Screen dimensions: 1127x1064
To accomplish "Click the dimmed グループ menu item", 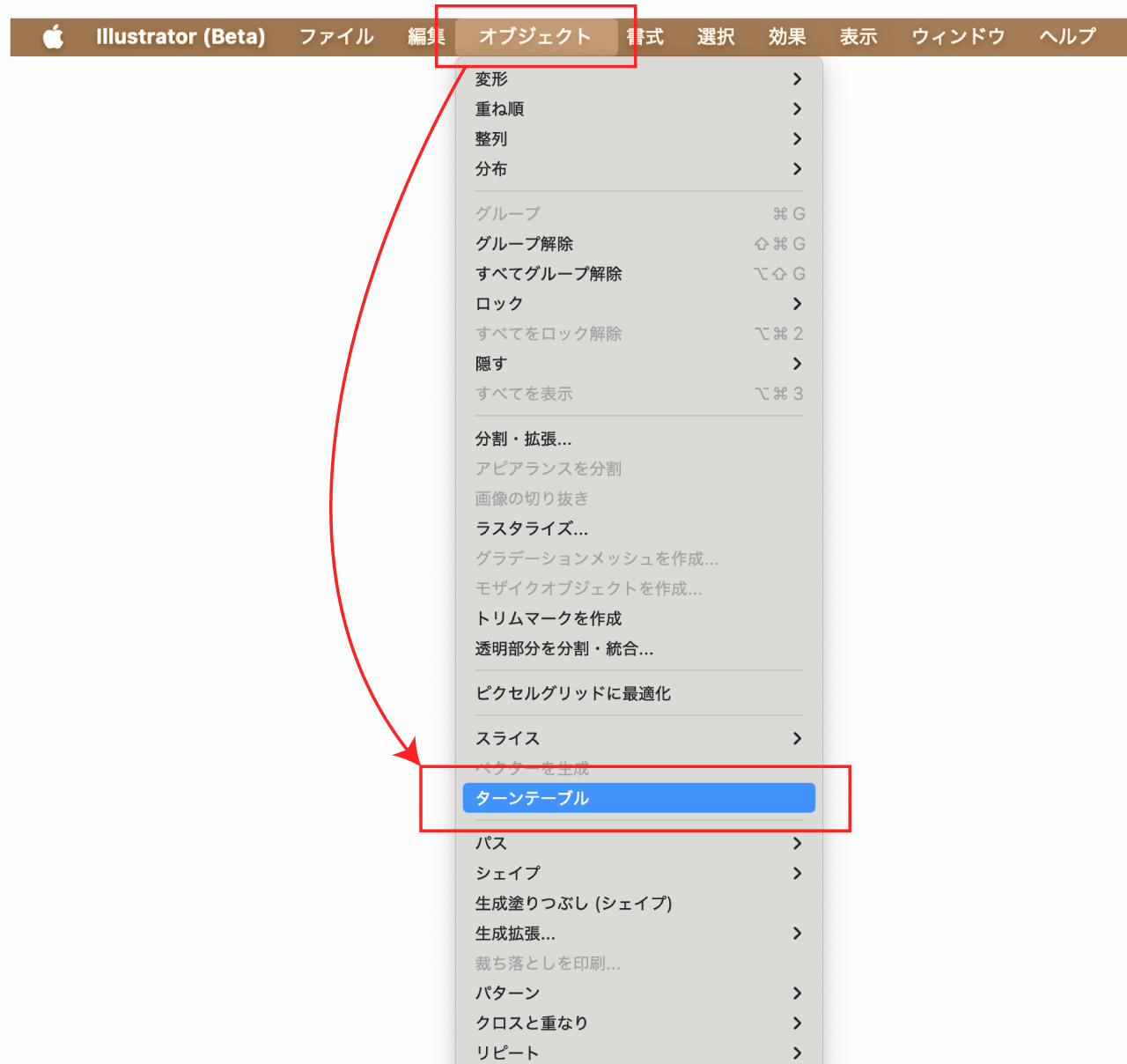I will (x=639, y=214).
